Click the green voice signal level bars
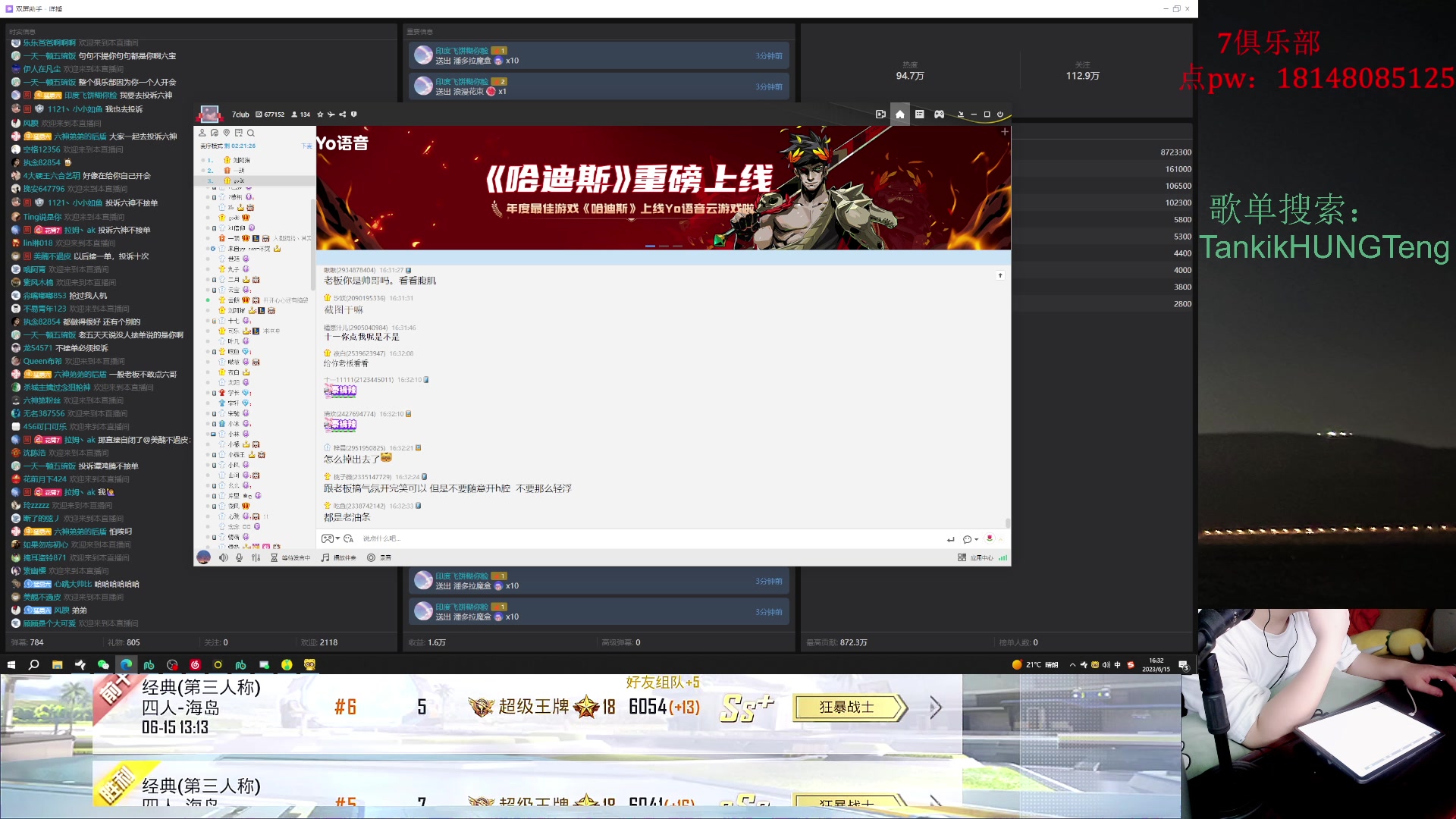The width and height of the screenshot is (1456, 819). pos(1003,557)
